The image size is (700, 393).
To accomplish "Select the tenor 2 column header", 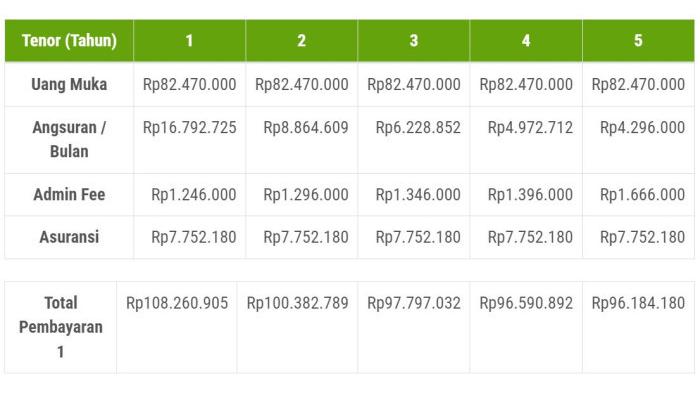I will click(301, 41).
